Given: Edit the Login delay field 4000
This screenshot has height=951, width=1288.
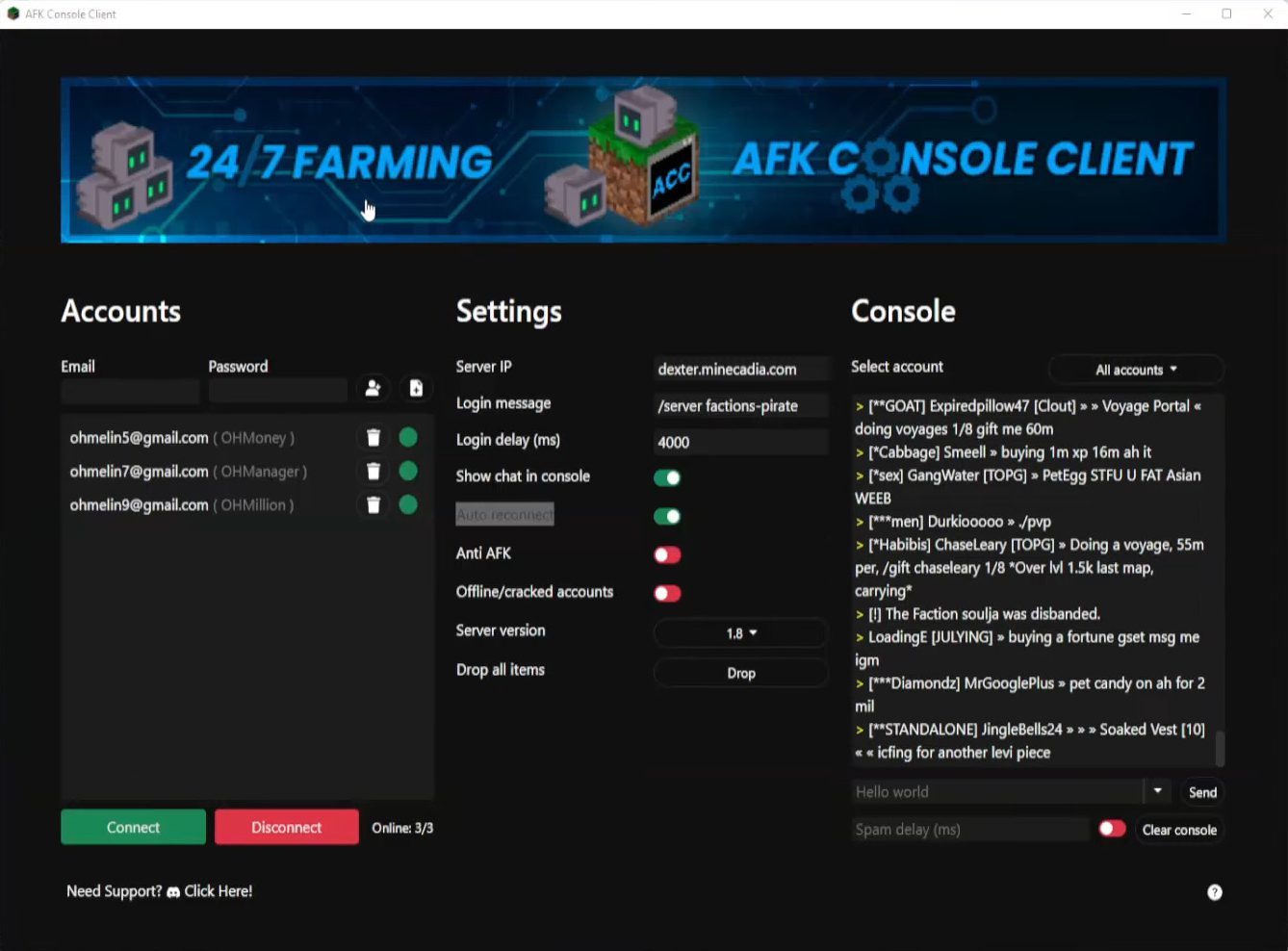Looking at the screenshot, I should point(741,442).
